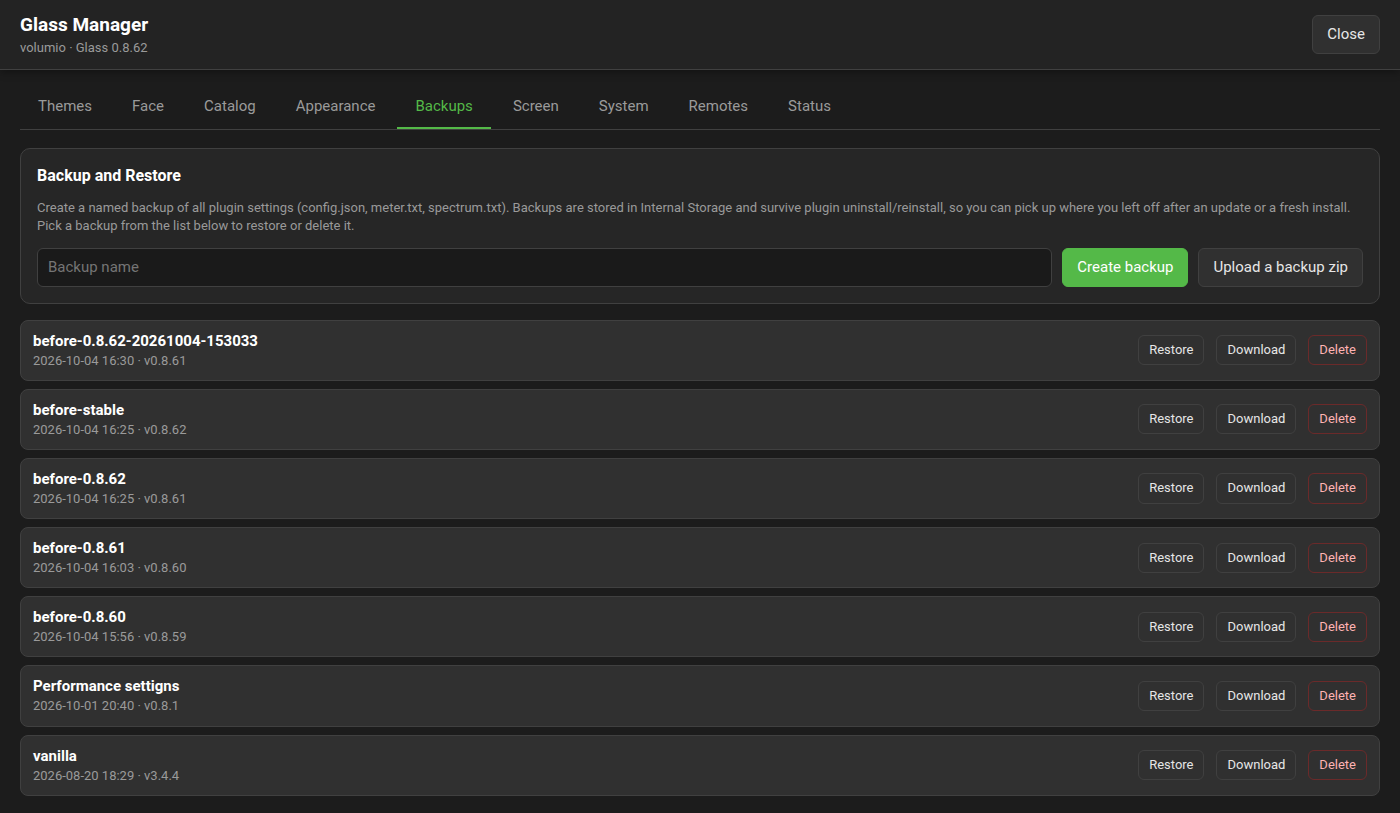Delete the before-0.8.60 backup

1337,627
